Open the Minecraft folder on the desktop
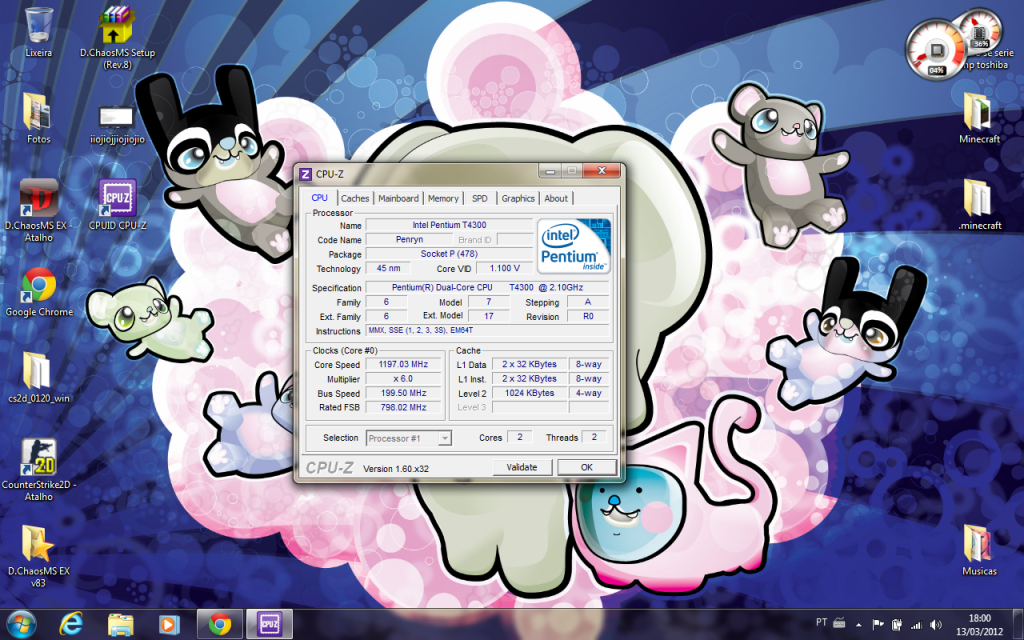The height and width of the screenshot is (640, 1024). [978, 112]
